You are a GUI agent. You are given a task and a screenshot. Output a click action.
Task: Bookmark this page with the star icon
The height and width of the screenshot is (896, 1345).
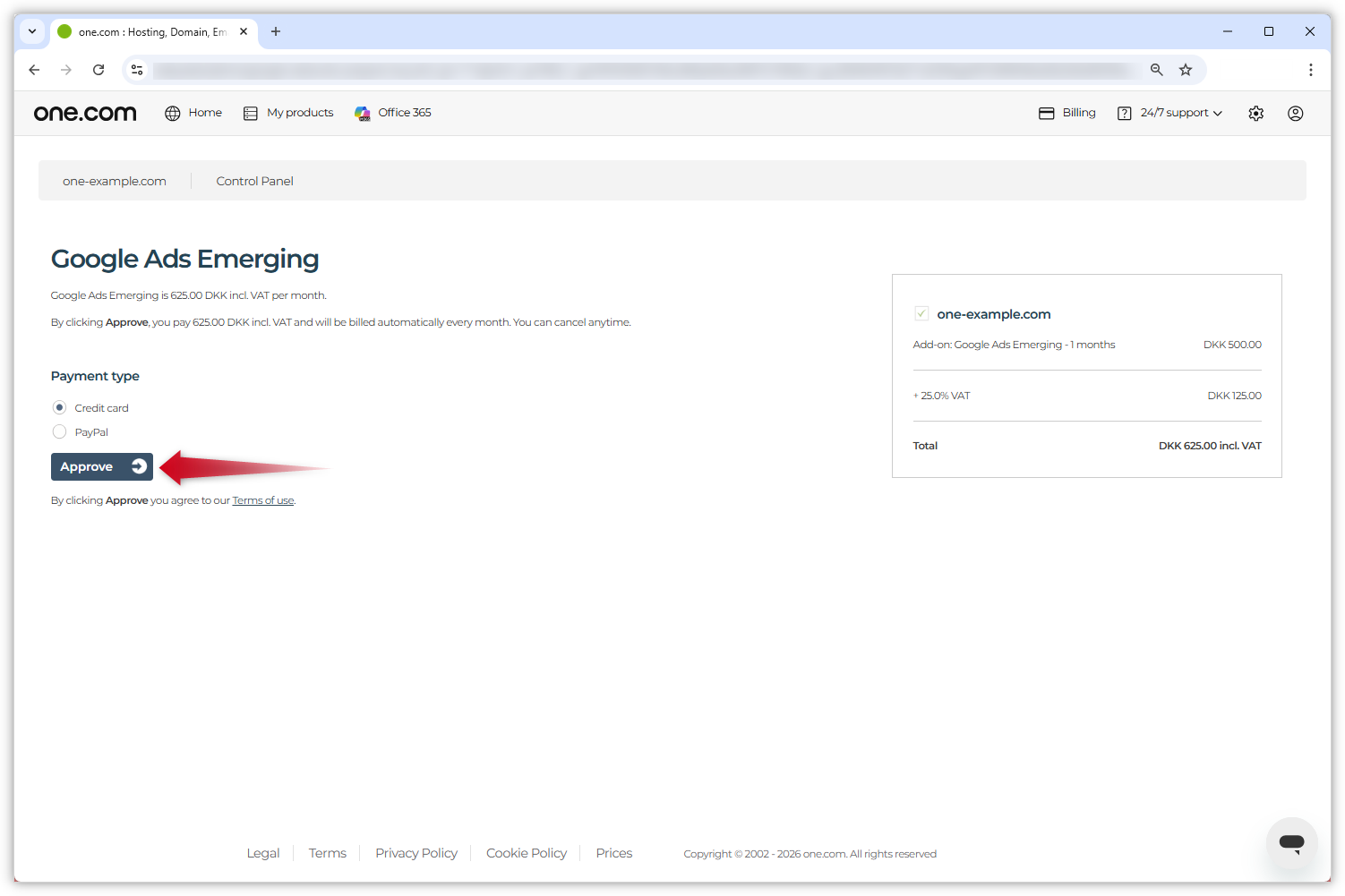1186,70
